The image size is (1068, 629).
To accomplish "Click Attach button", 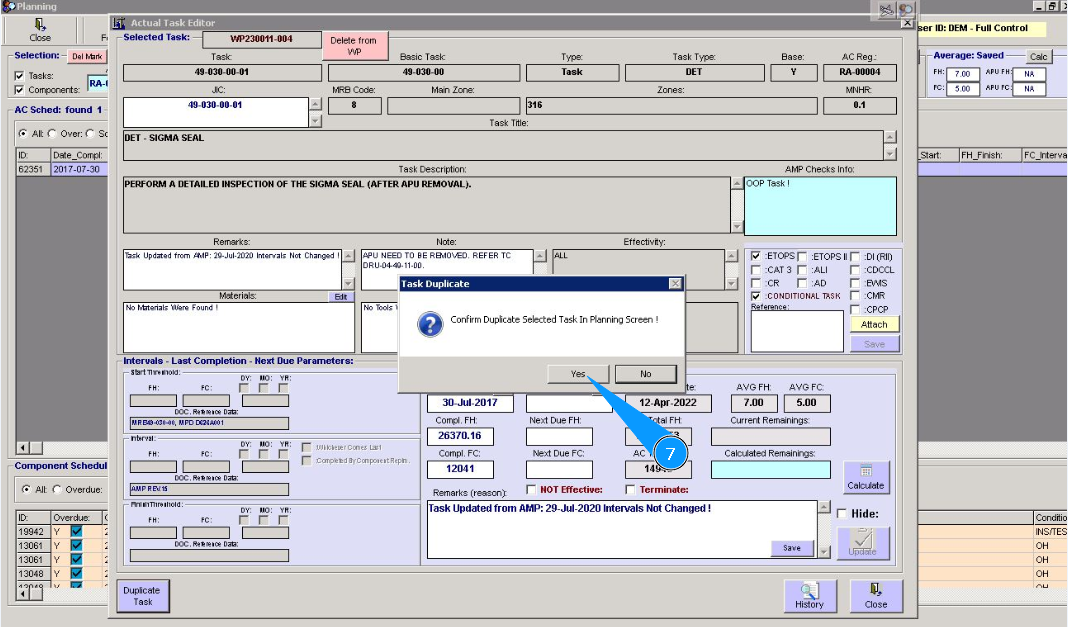I will [874, 324].
